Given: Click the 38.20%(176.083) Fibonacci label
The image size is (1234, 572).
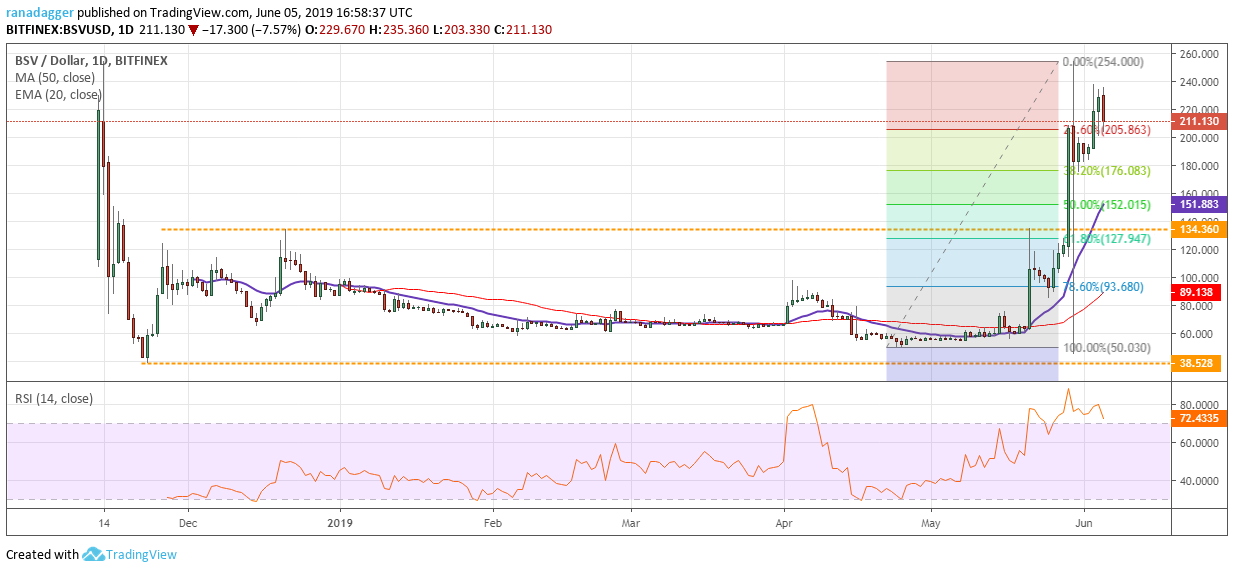Looking at the screenshot, I should point(1107,171).
